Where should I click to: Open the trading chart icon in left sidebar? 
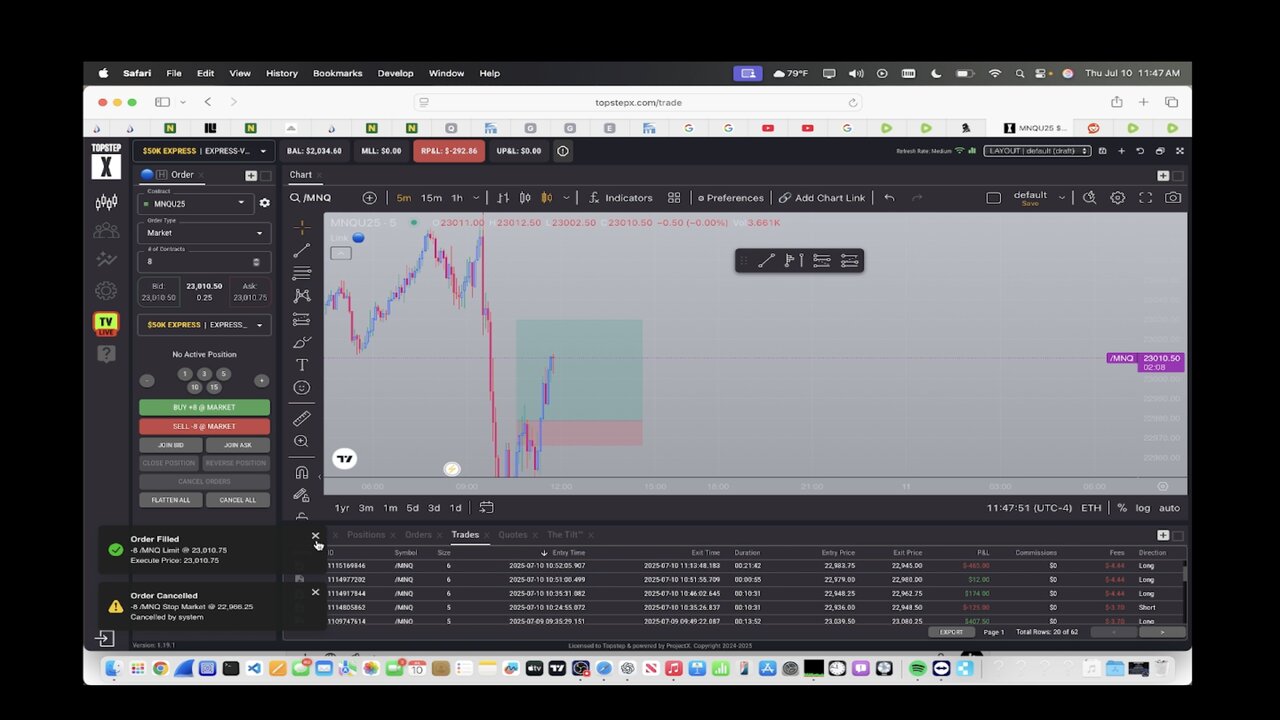[106, 202]
